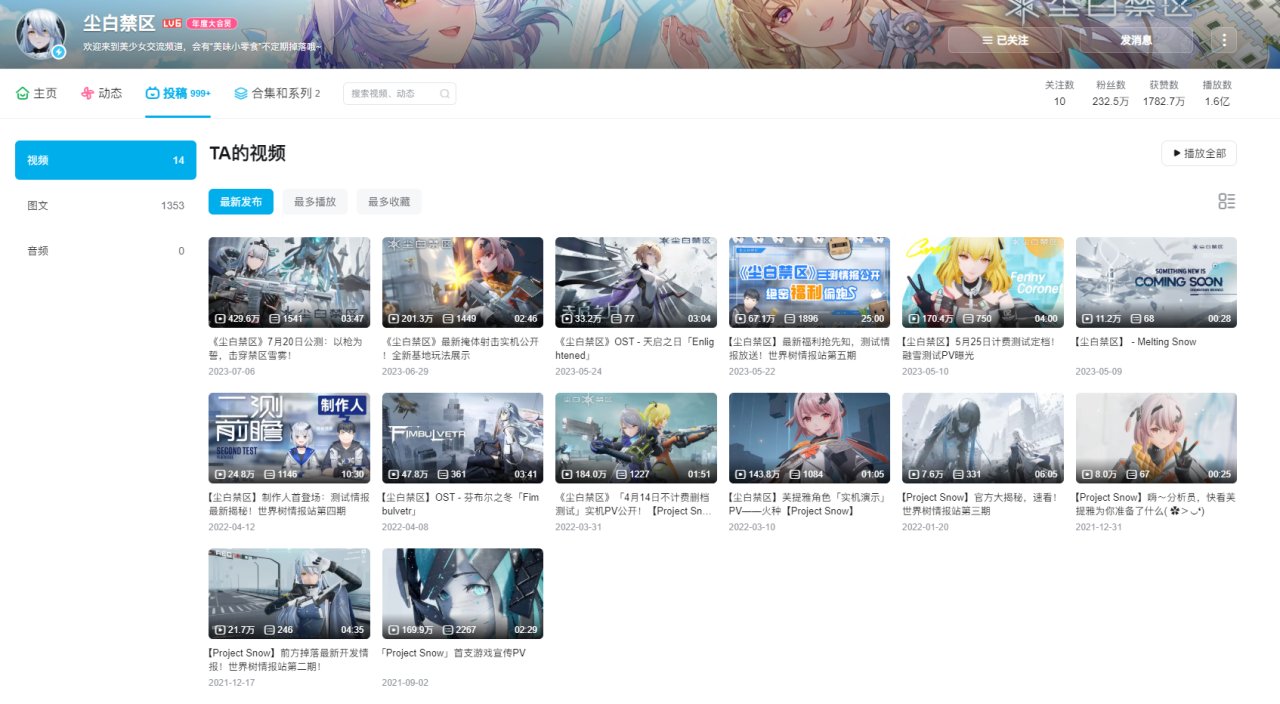Viewport: 1280px width, 704px height.
Task: Open the 粉丝数 follower count
Action: (x=1109, y=94)
